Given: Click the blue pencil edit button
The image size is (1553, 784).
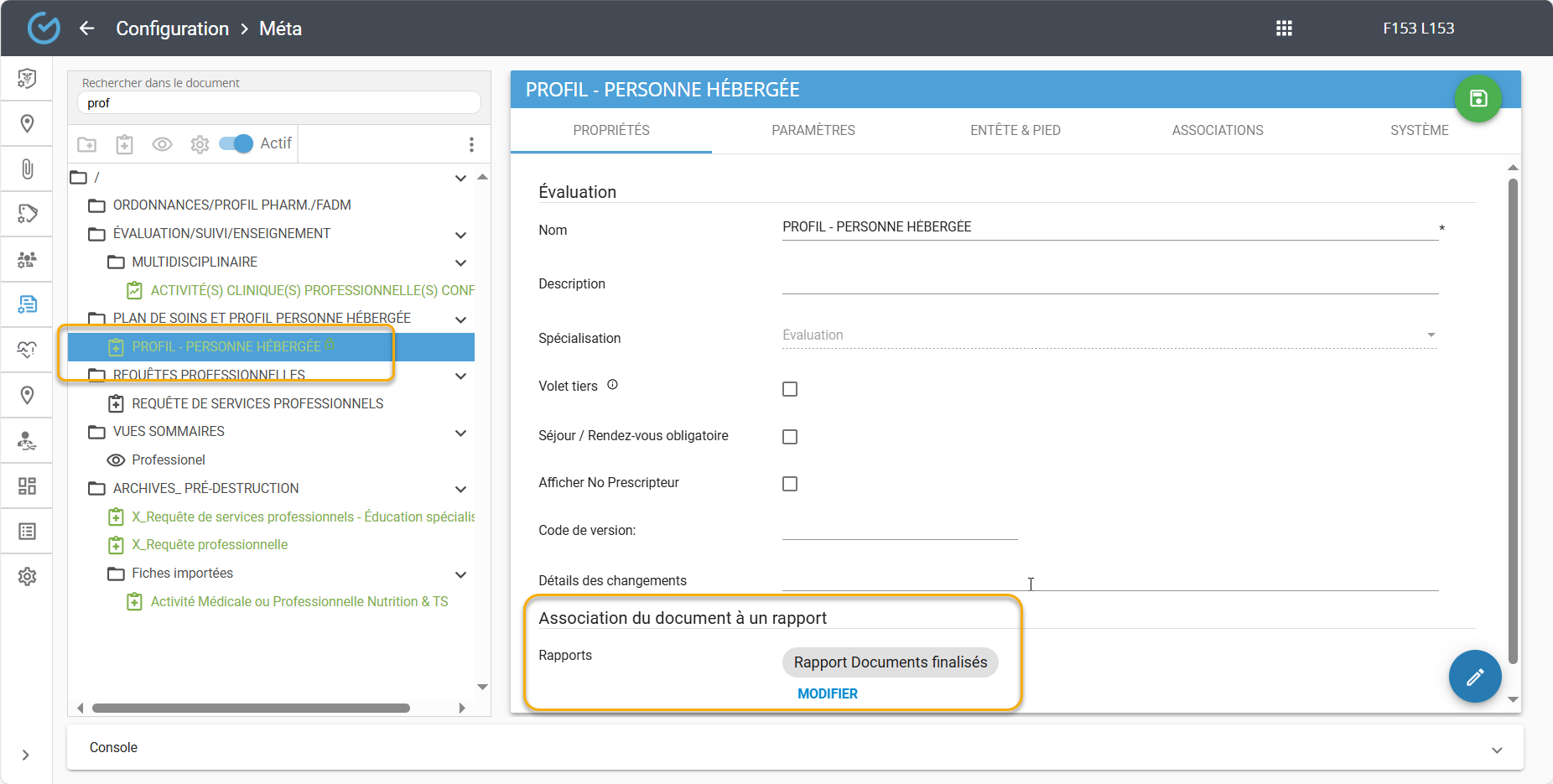Looking at the screenshot, I should [x=1474, y=677].
